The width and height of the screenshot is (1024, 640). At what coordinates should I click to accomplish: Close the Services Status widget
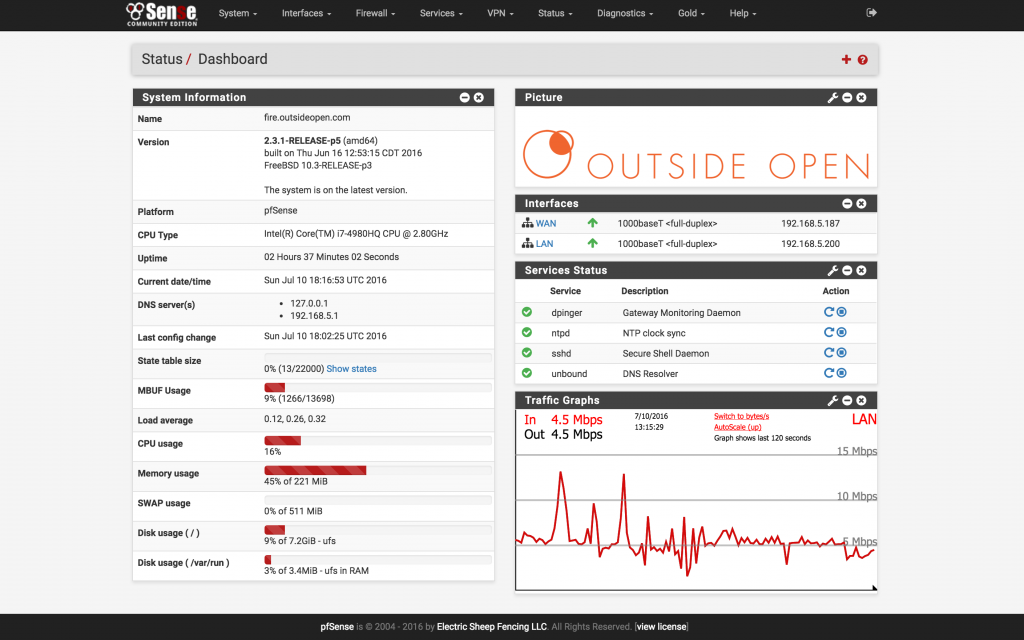861,270
